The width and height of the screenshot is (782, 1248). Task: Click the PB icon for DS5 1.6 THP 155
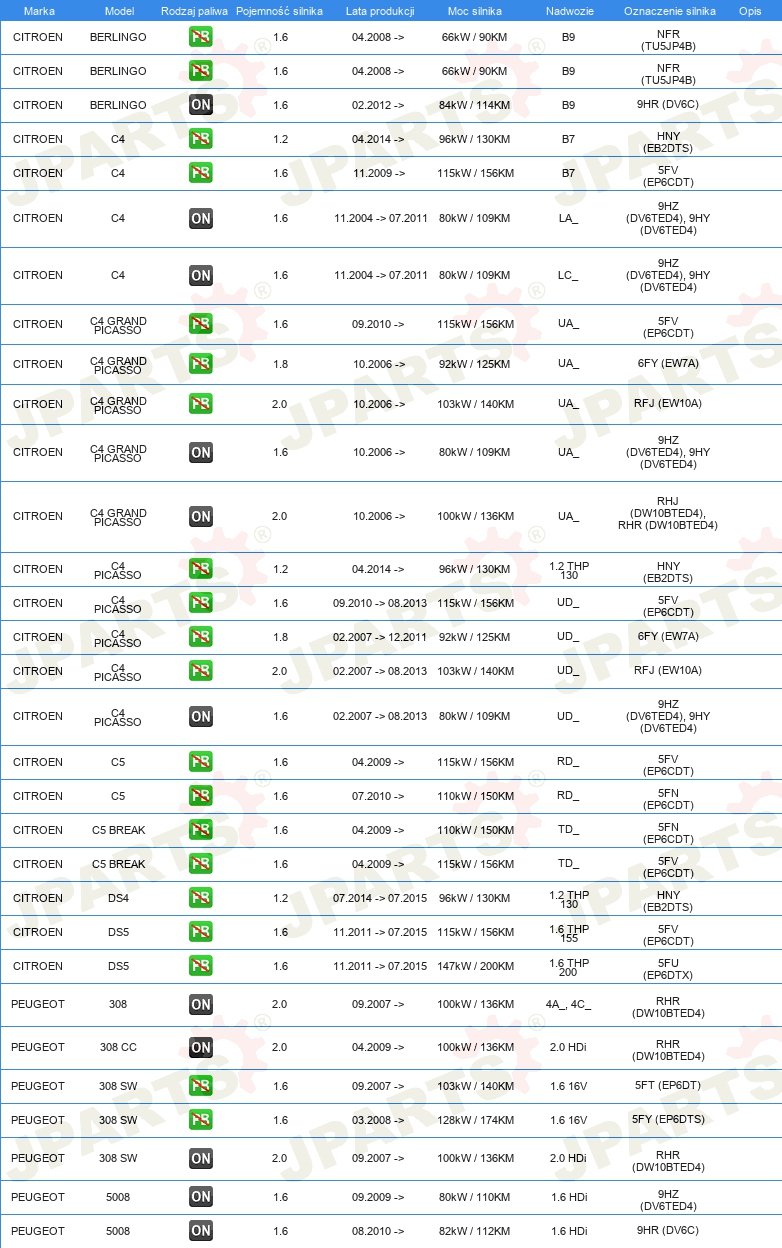[x=200, y=932]
